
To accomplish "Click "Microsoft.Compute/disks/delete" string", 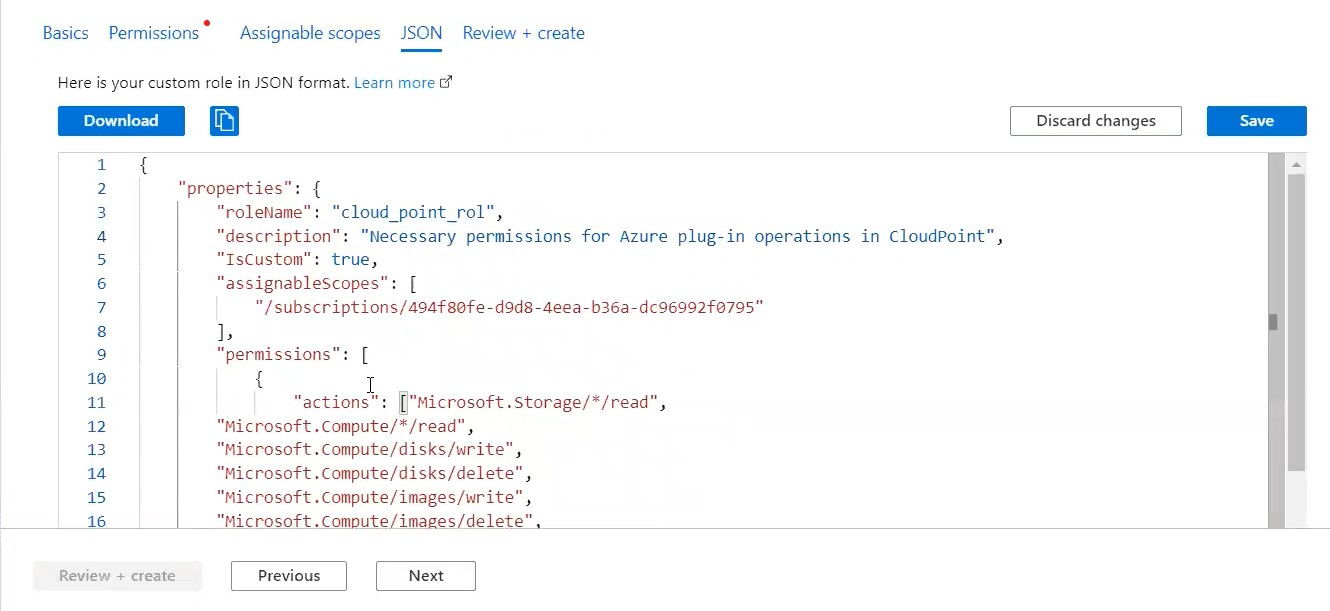I will point(370,474).
